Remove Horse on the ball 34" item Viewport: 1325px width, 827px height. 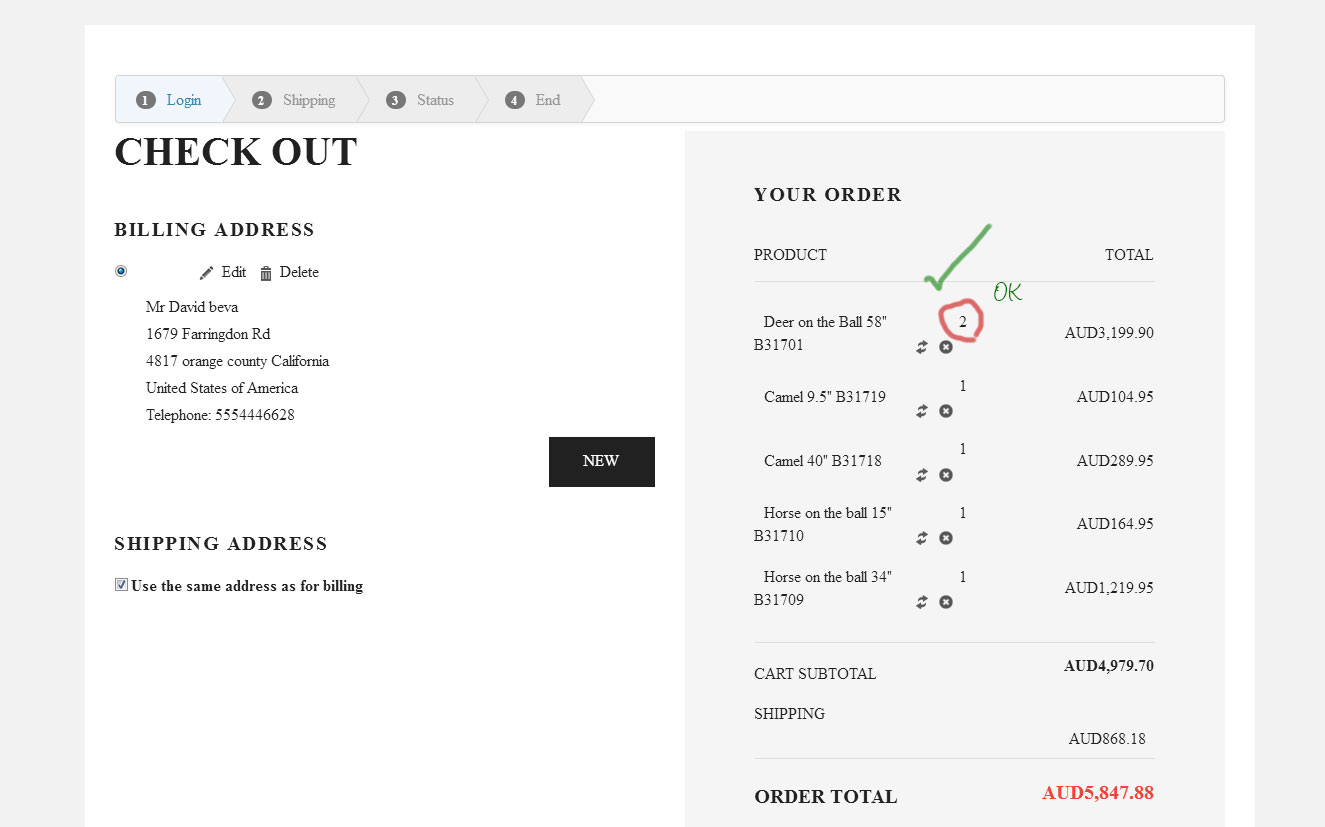[x=946, y=602]
